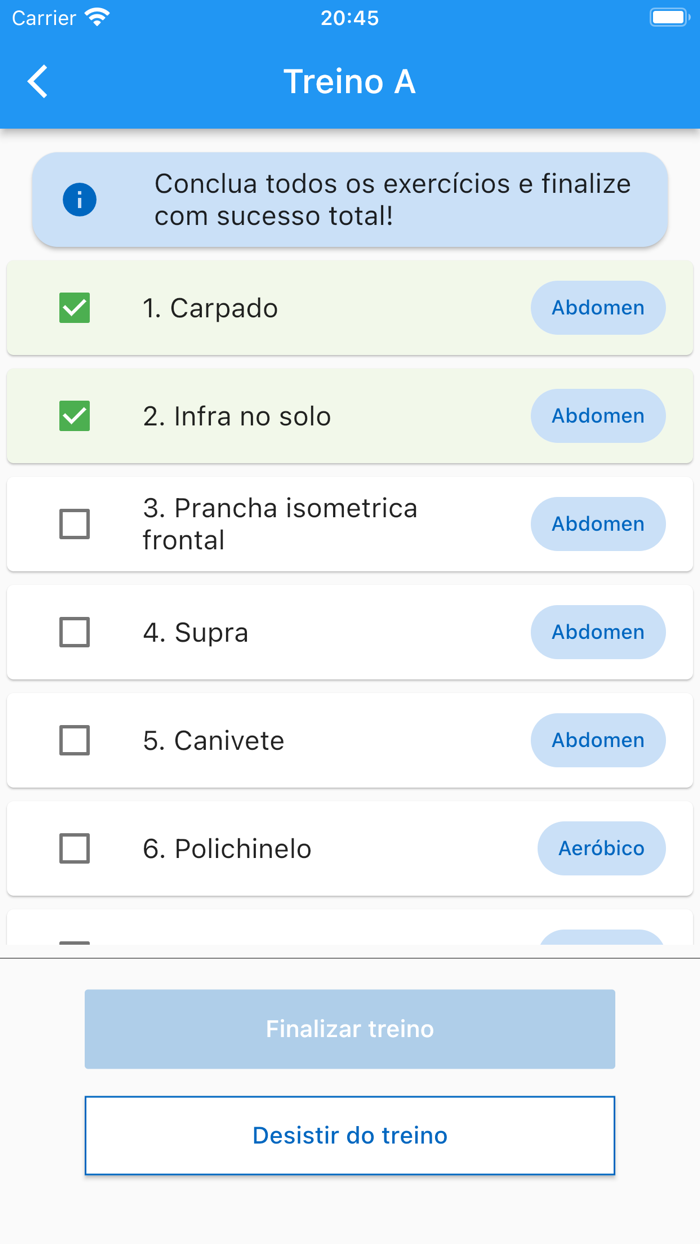
Task: Tap the back arrow to leave Treino A
Action: point(37,81)
